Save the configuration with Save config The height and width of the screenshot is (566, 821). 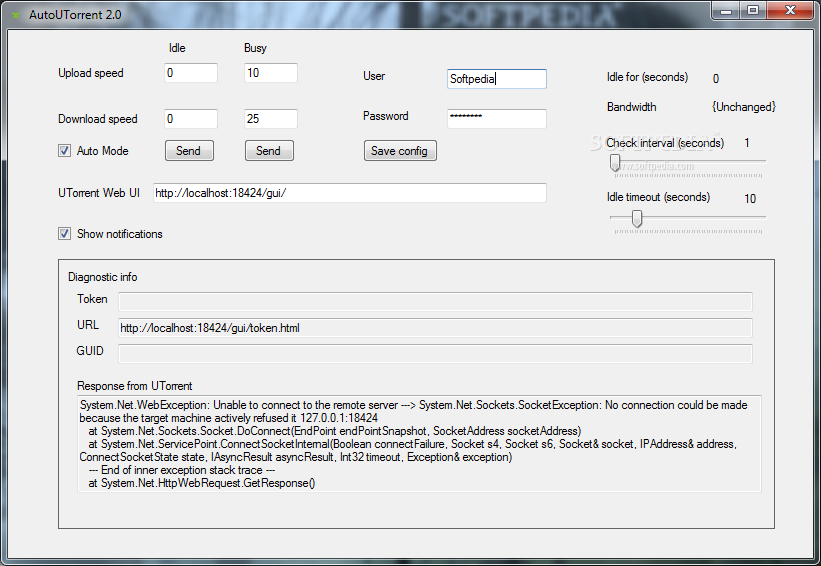(400, 151)
